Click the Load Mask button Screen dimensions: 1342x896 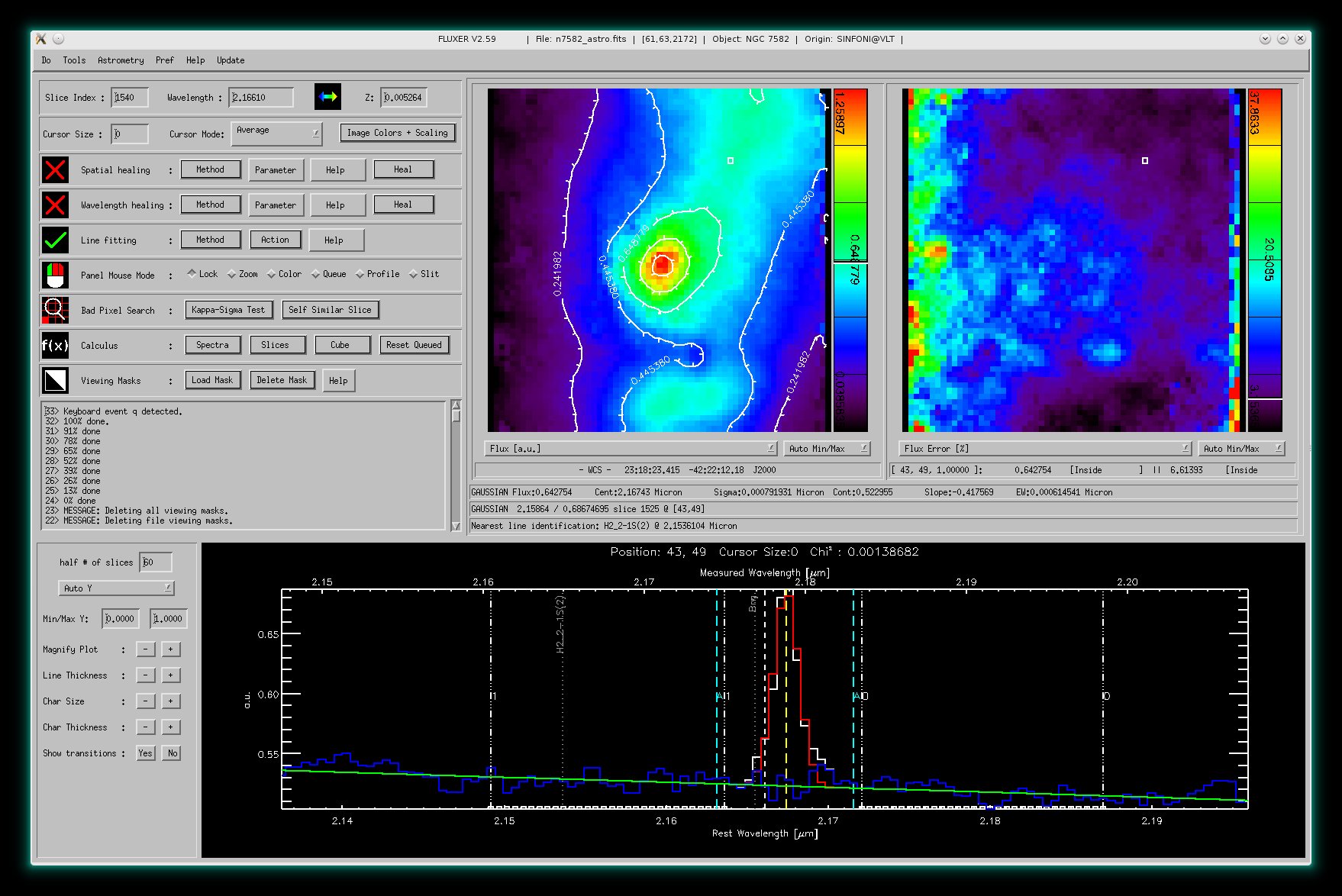[212, 380]
